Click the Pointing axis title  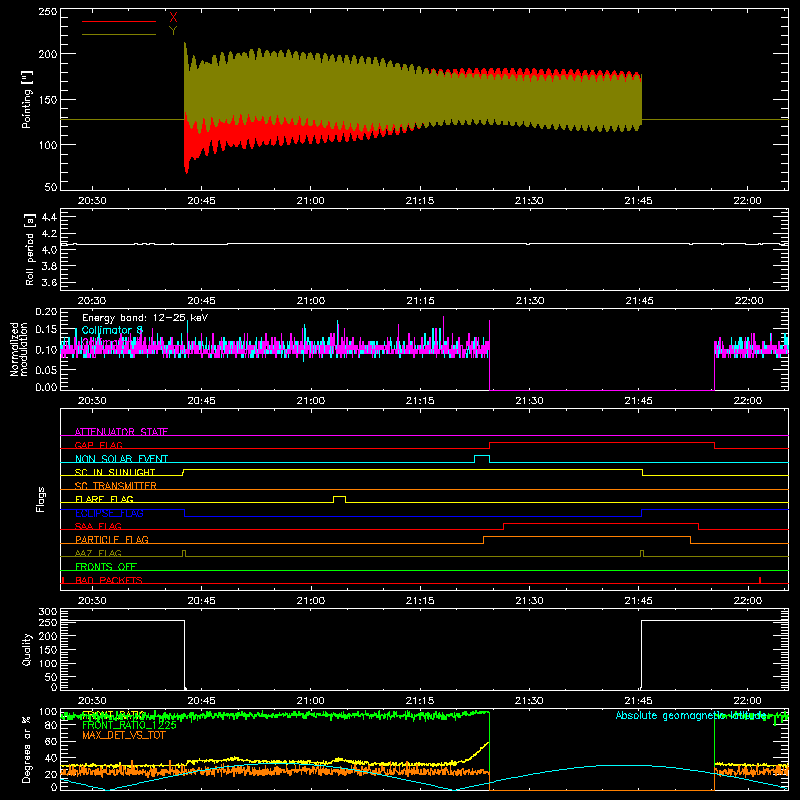[x=27, y=99]
